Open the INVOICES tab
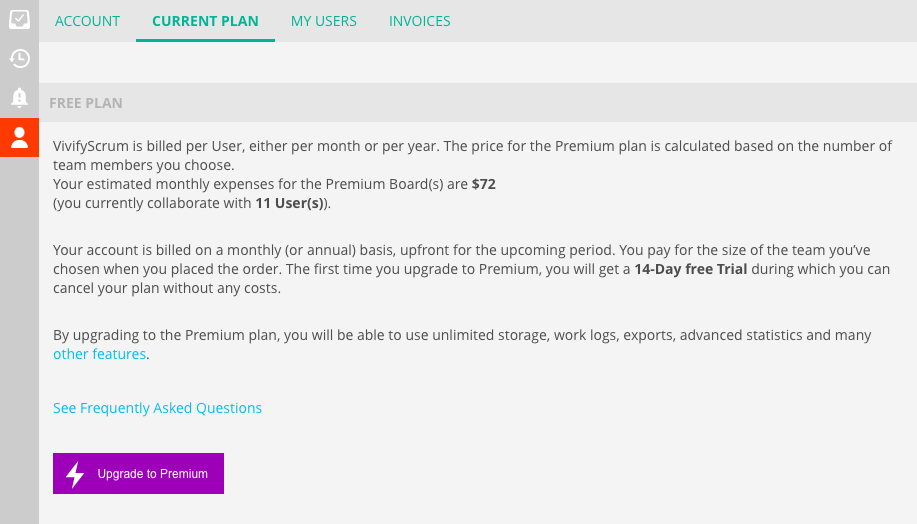Screen dimensions: 917x524 (x=419, y=21)
